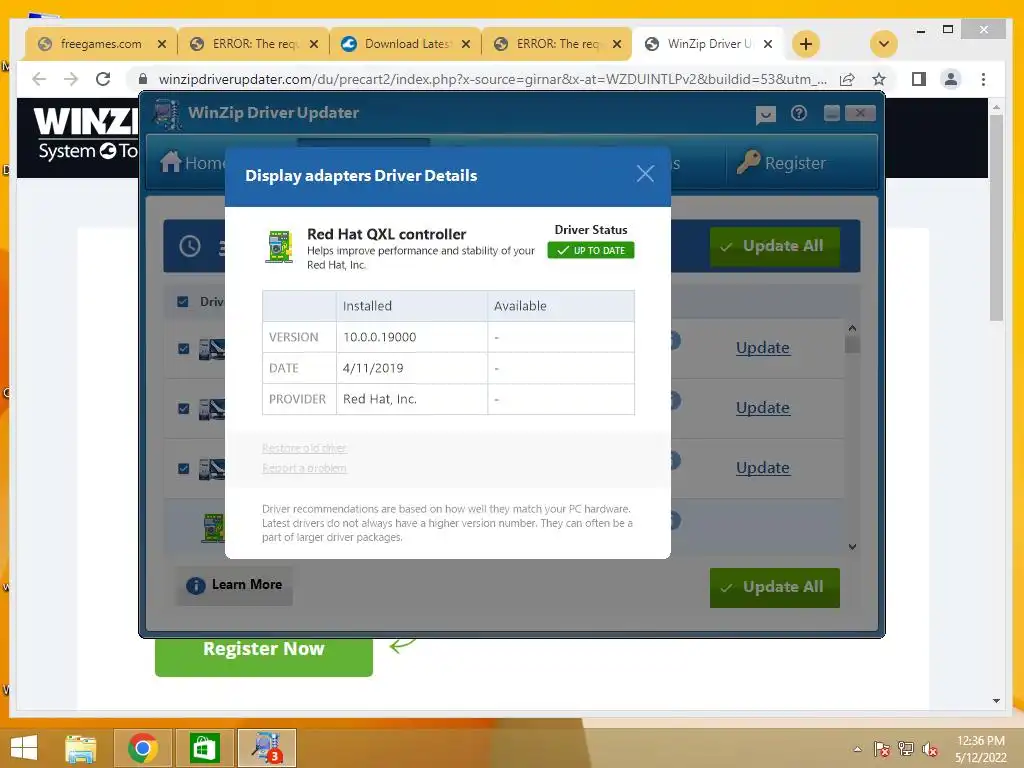Close the Download Latest browser tab
The width and height of the screenshot is (1024, 768).
tap(466, 44)
